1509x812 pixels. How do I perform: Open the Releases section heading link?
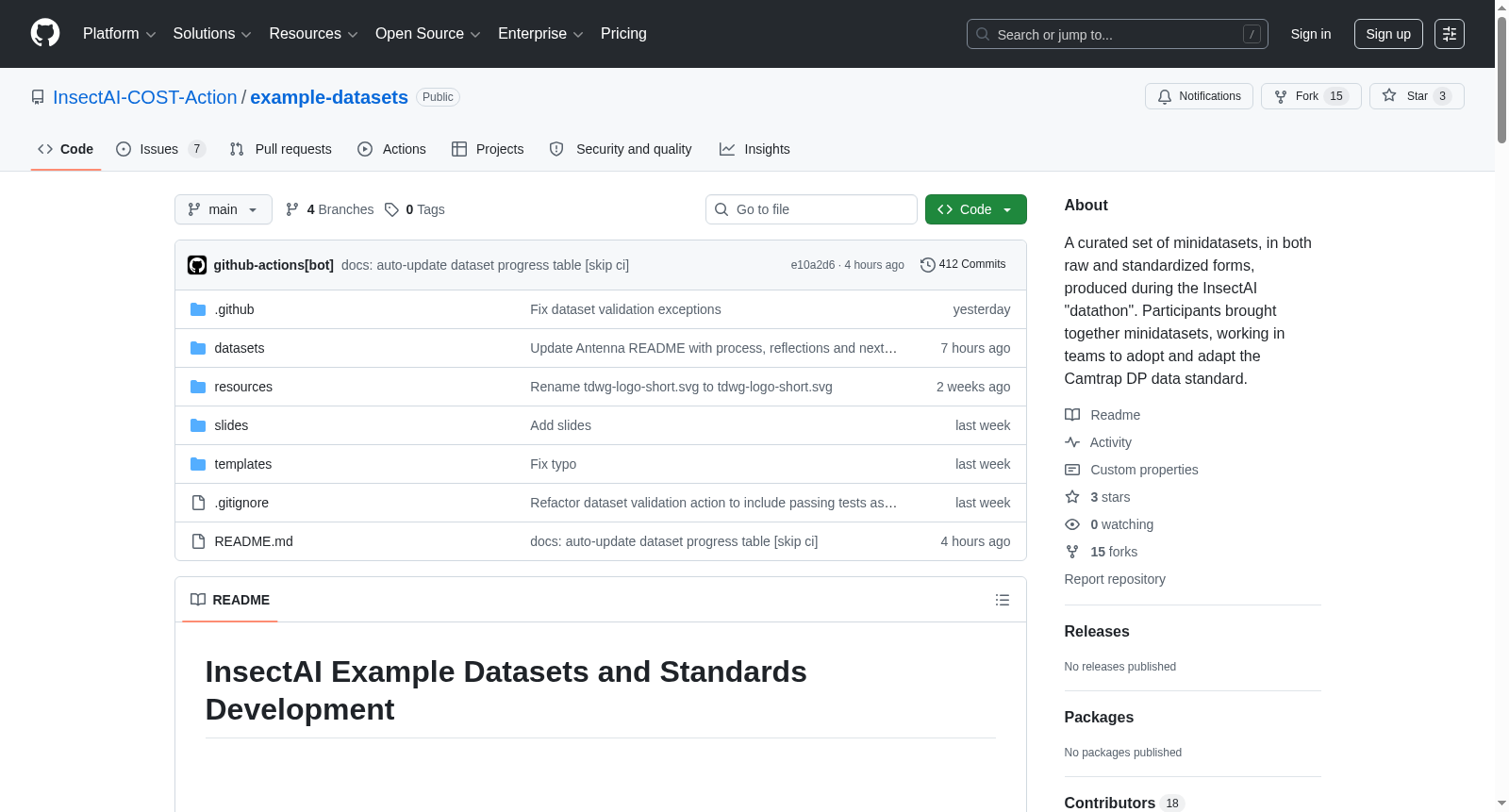click(x=1097, y=632)
